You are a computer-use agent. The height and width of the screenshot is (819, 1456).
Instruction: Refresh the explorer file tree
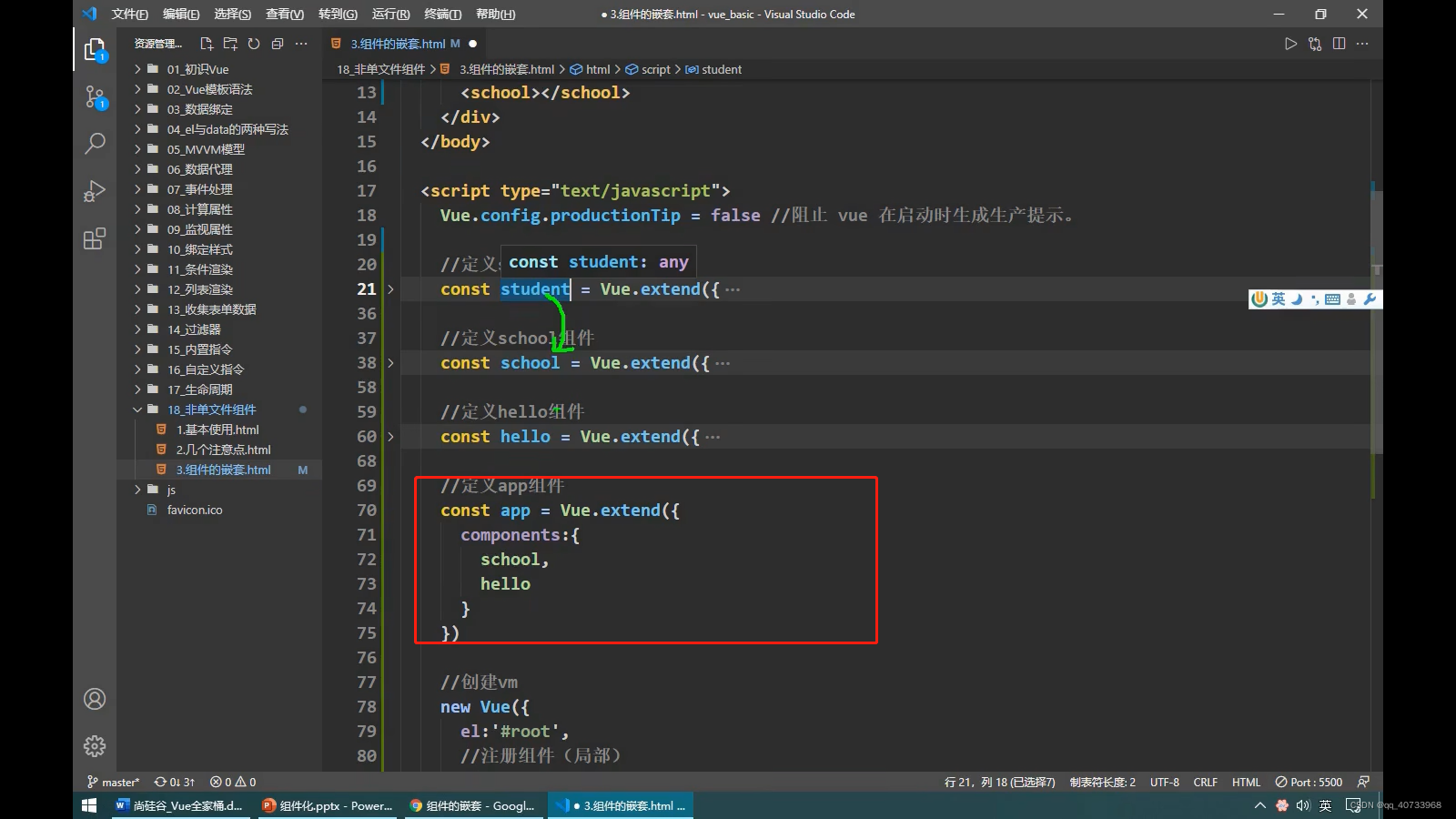click(254, 44)
